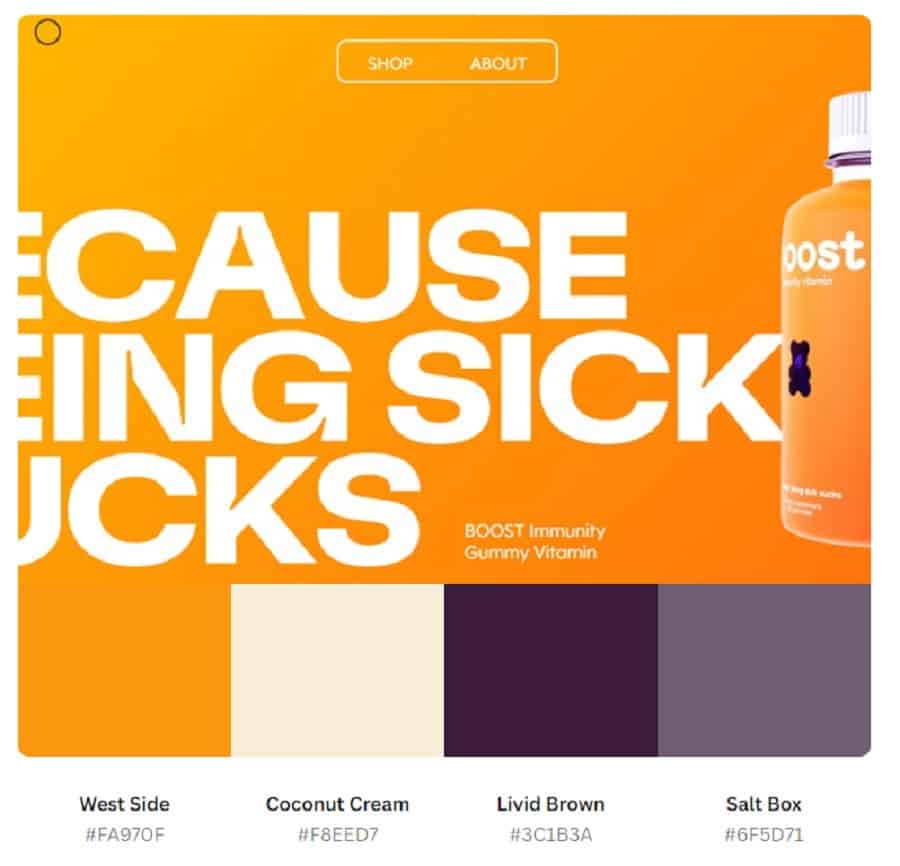Click the 'Salt Box' color name label
900x866 pixels.
point(764,803)
